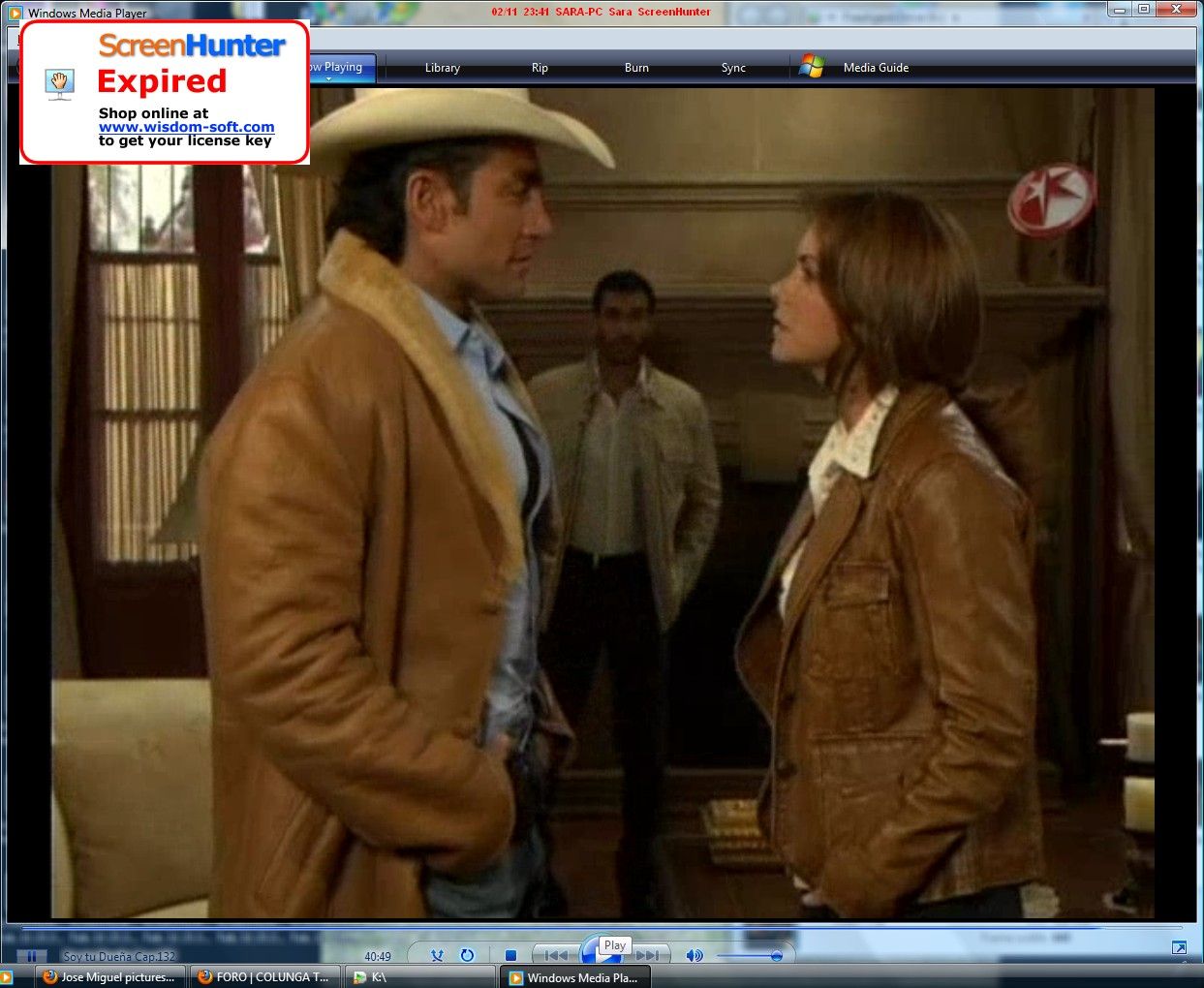Screen dimensions: 1204x988
Task: Click the volume slider handle
Action: tap(776, 956)
